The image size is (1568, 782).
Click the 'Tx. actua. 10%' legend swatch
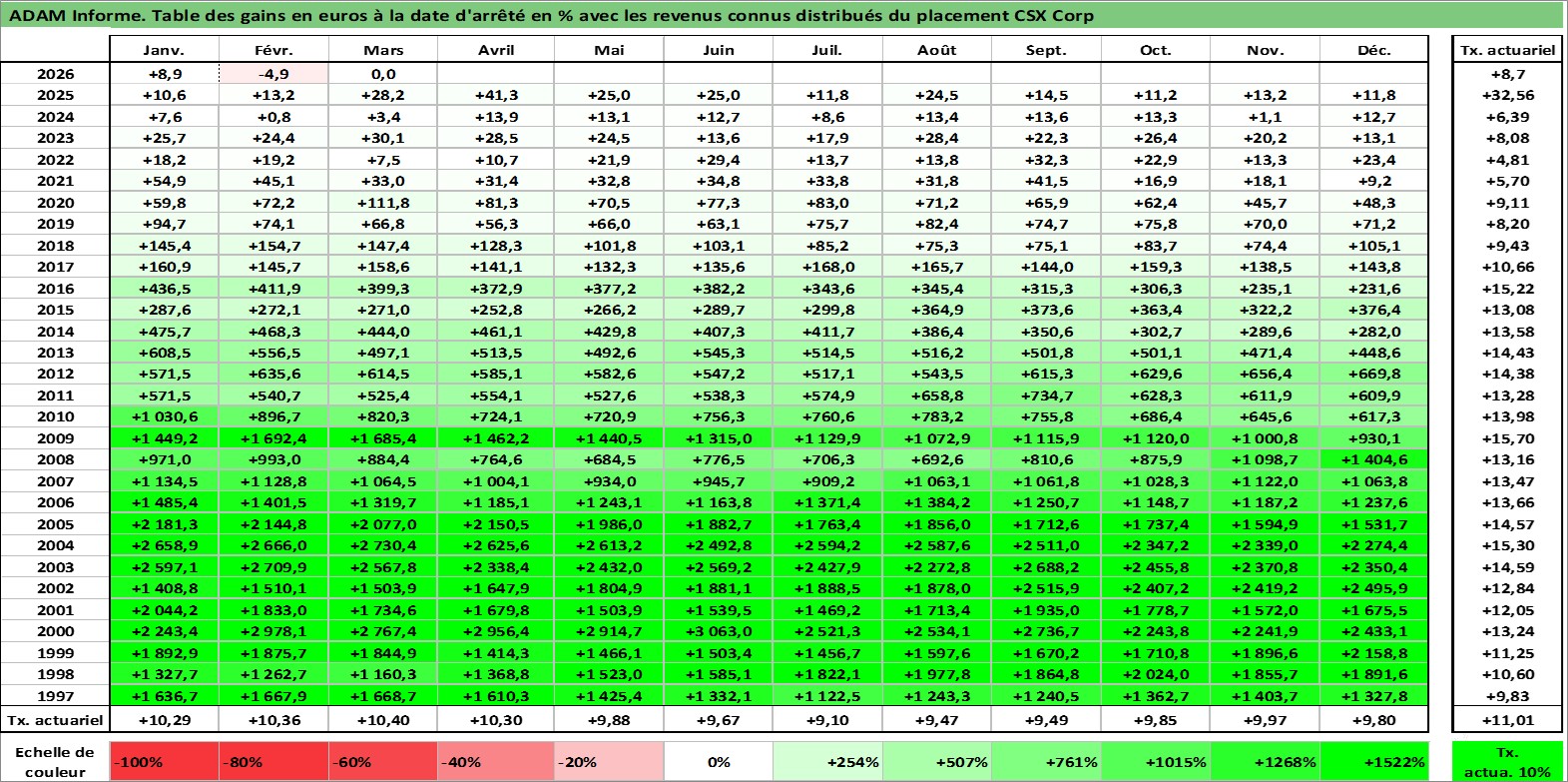tap(1508, 761)
